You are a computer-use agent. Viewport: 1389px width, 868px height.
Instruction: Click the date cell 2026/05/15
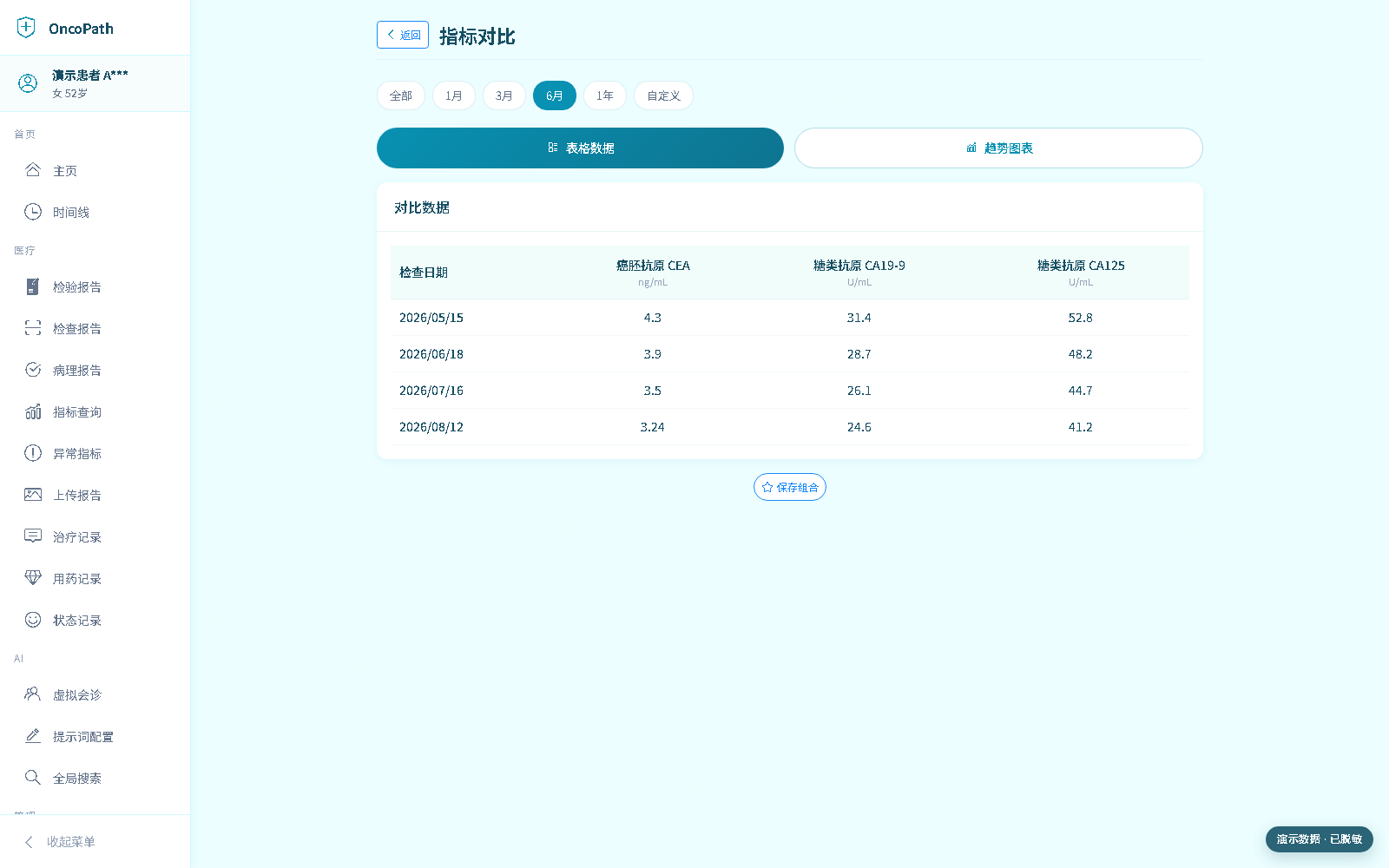(431, 318)
